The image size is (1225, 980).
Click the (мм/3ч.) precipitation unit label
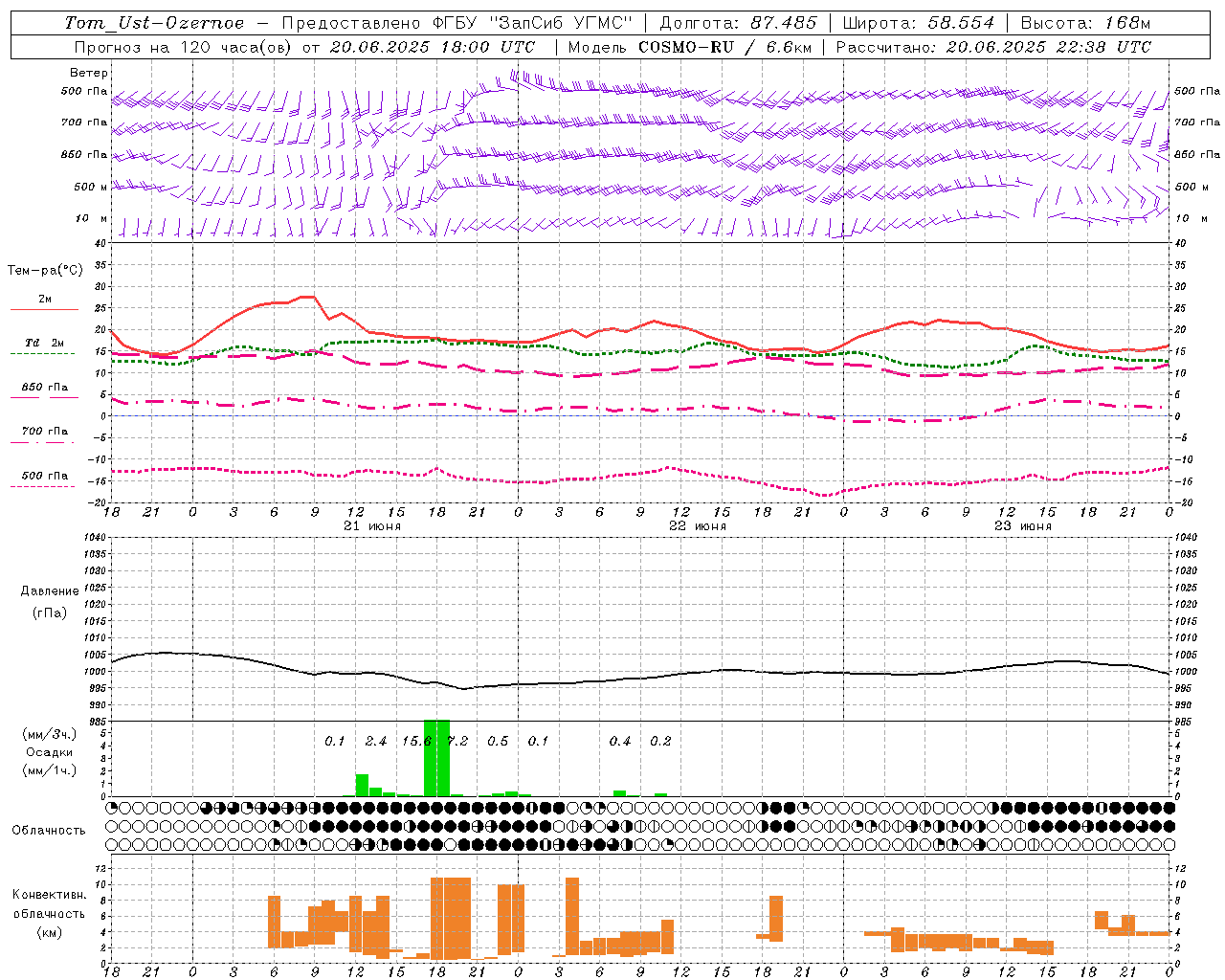(49, 734)
